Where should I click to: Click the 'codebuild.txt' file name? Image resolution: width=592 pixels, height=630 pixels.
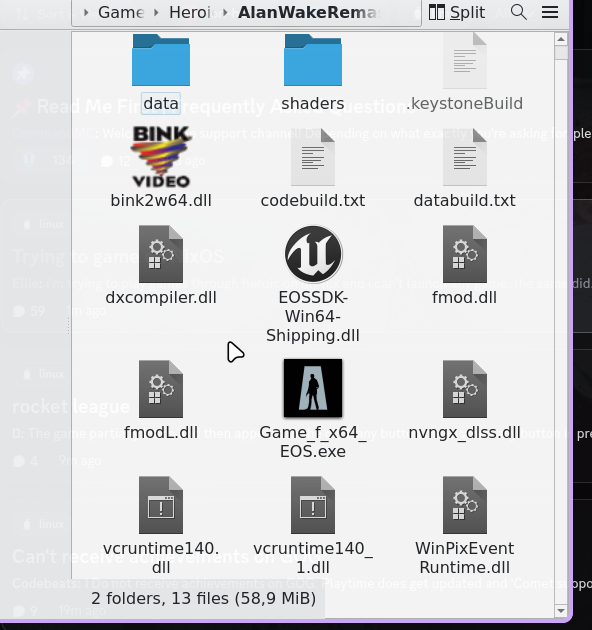pyautogui.click(x=313, y=200)
